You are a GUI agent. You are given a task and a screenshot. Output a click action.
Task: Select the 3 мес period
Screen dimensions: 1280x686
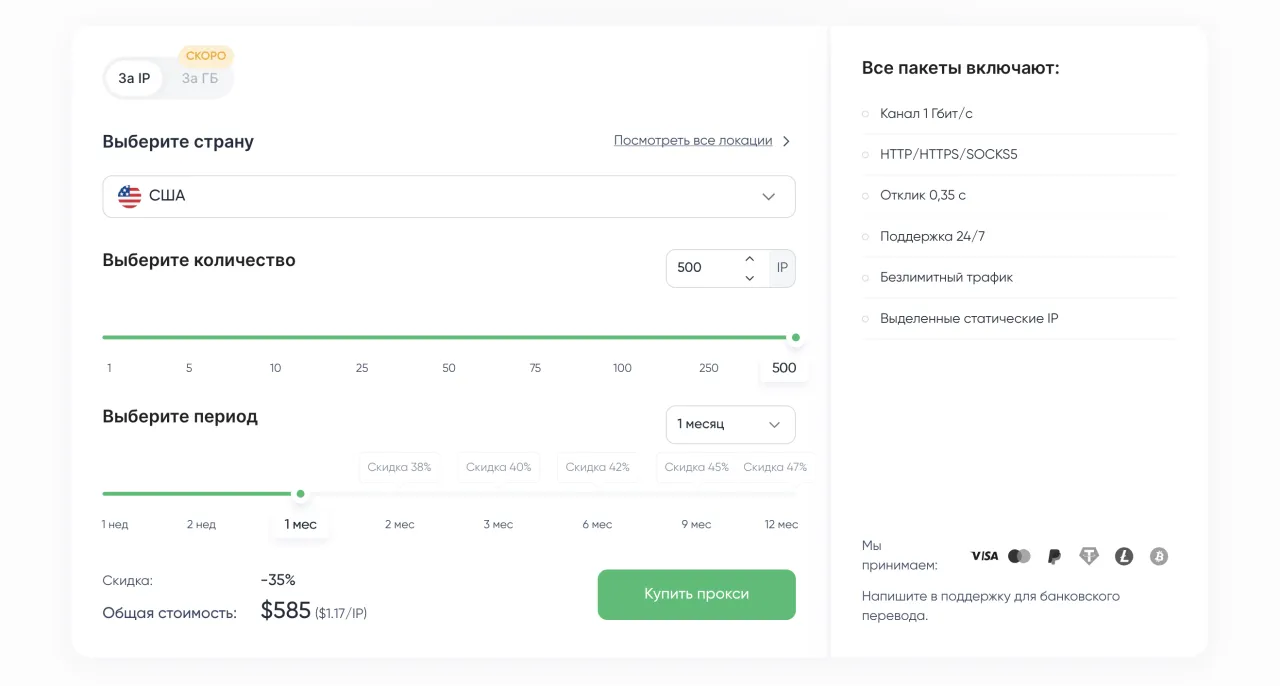pyautogui.click(x=498, y=524)
